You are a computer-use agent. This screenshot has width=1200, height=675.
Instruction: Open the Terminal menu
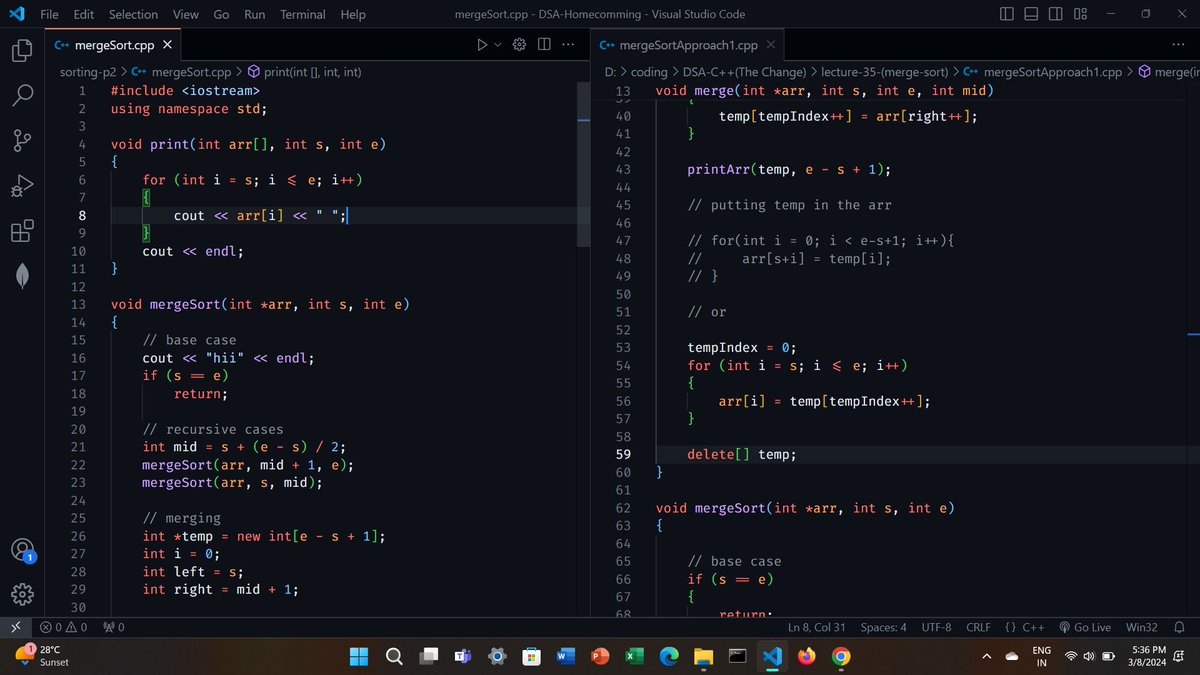(x=302, y=15)
